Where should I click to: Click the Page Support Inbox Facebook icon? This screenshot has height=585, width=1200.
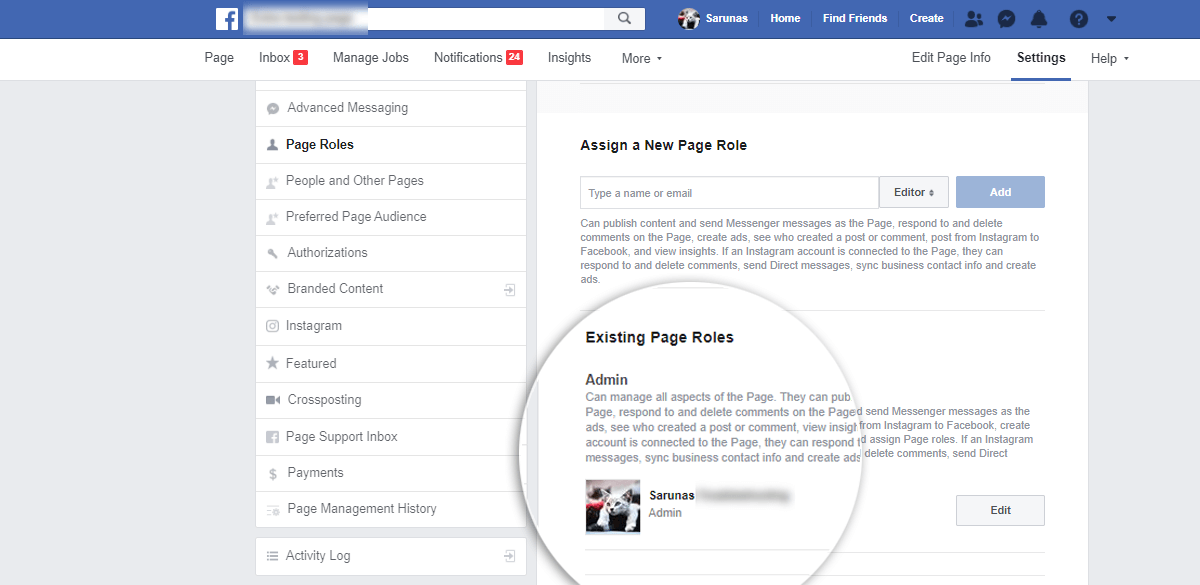tap(272, 437)
